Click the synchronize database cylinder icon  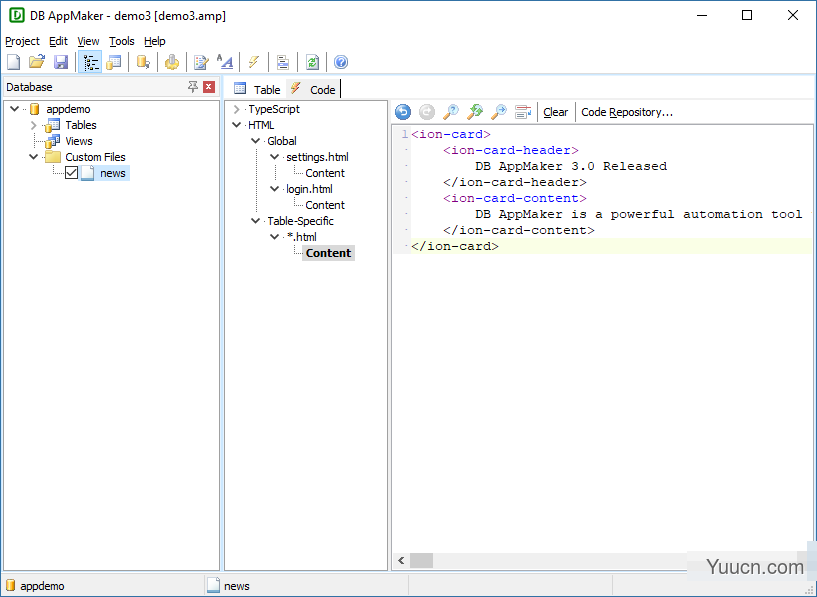point(143,62)
